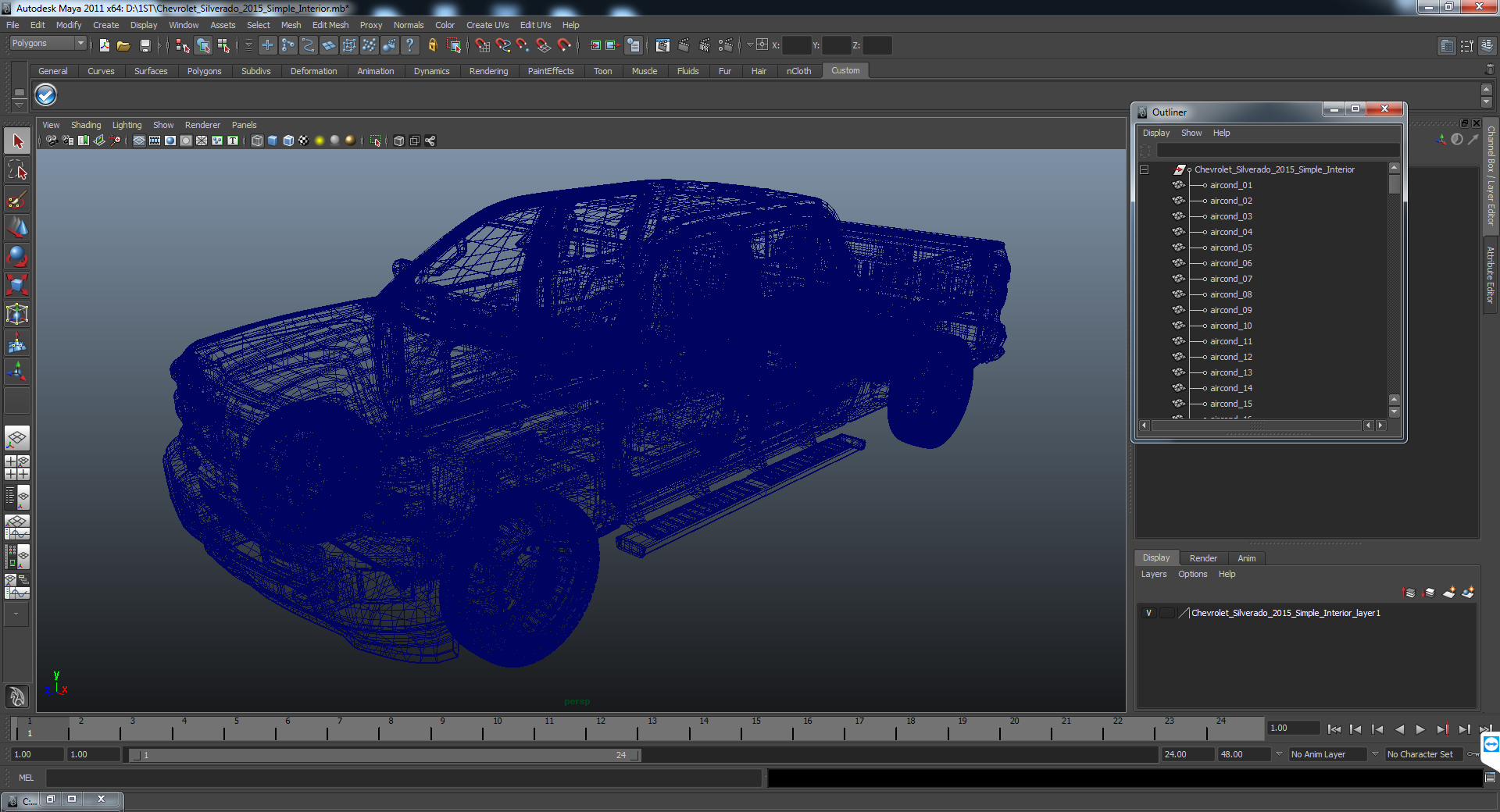Select the arrow Select tool in toolbox
The height and width of the screenshot is (812, 1500).
pos(17,141)
